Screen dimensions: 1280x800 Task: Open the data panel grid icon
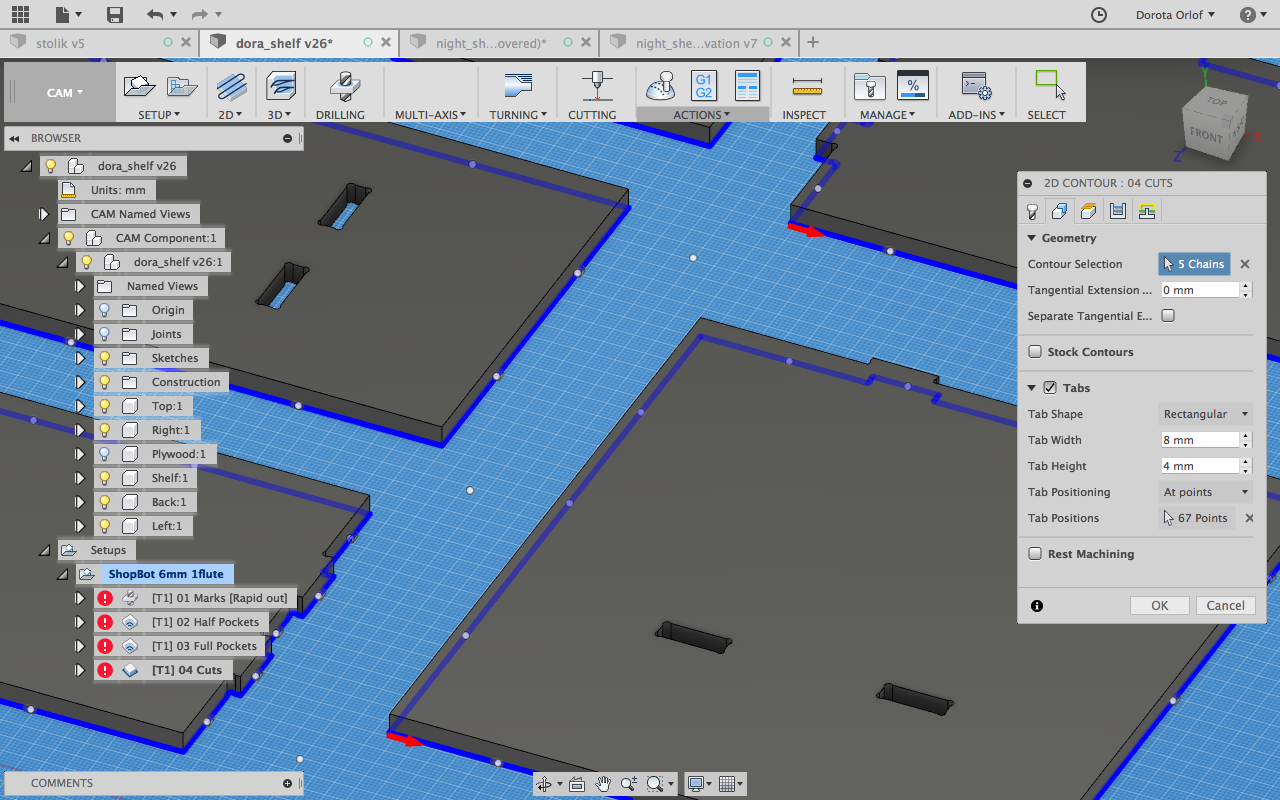tap(20, 14)
